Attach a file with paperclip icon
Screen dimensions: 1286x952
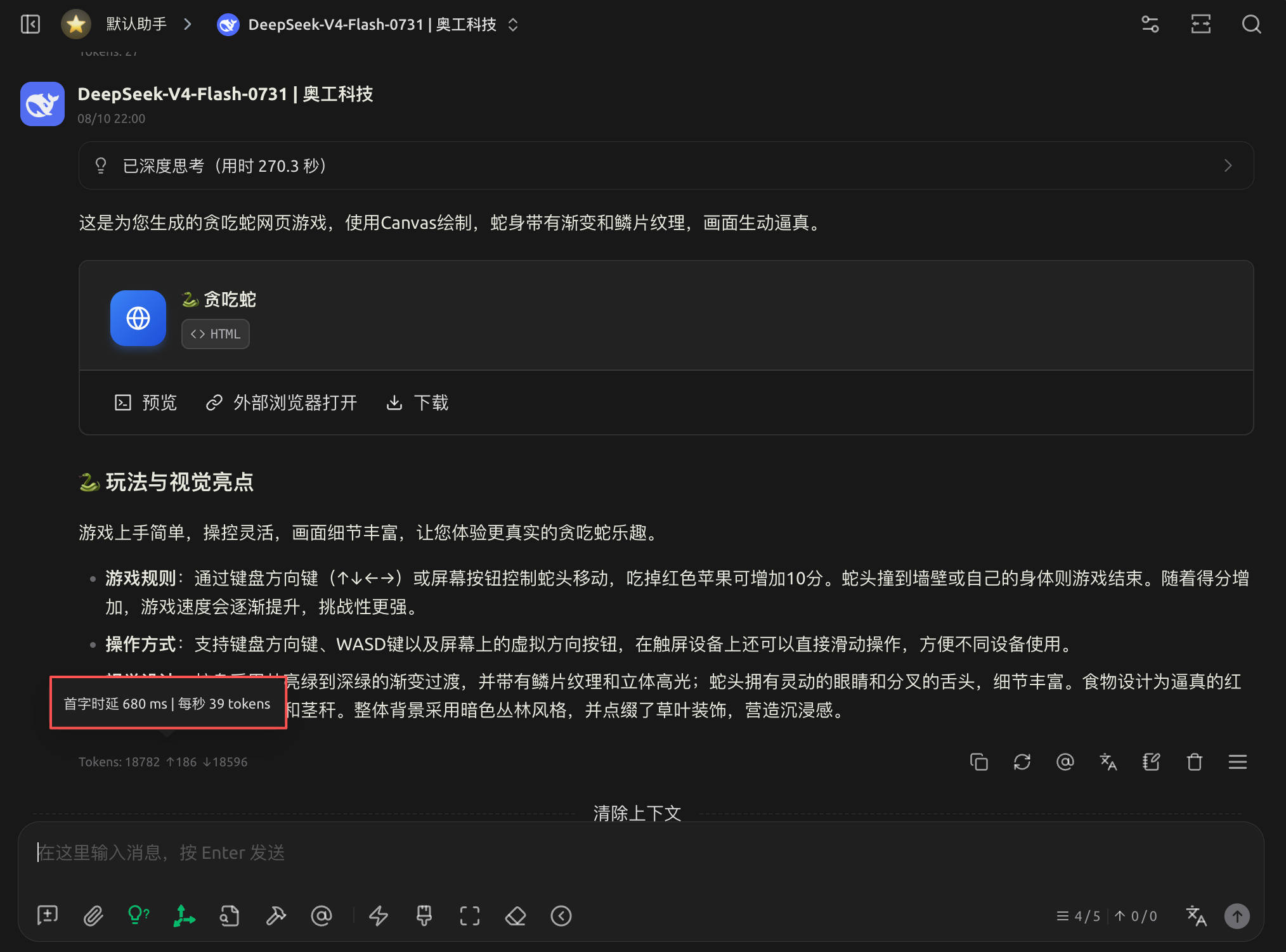click(93, 916)
